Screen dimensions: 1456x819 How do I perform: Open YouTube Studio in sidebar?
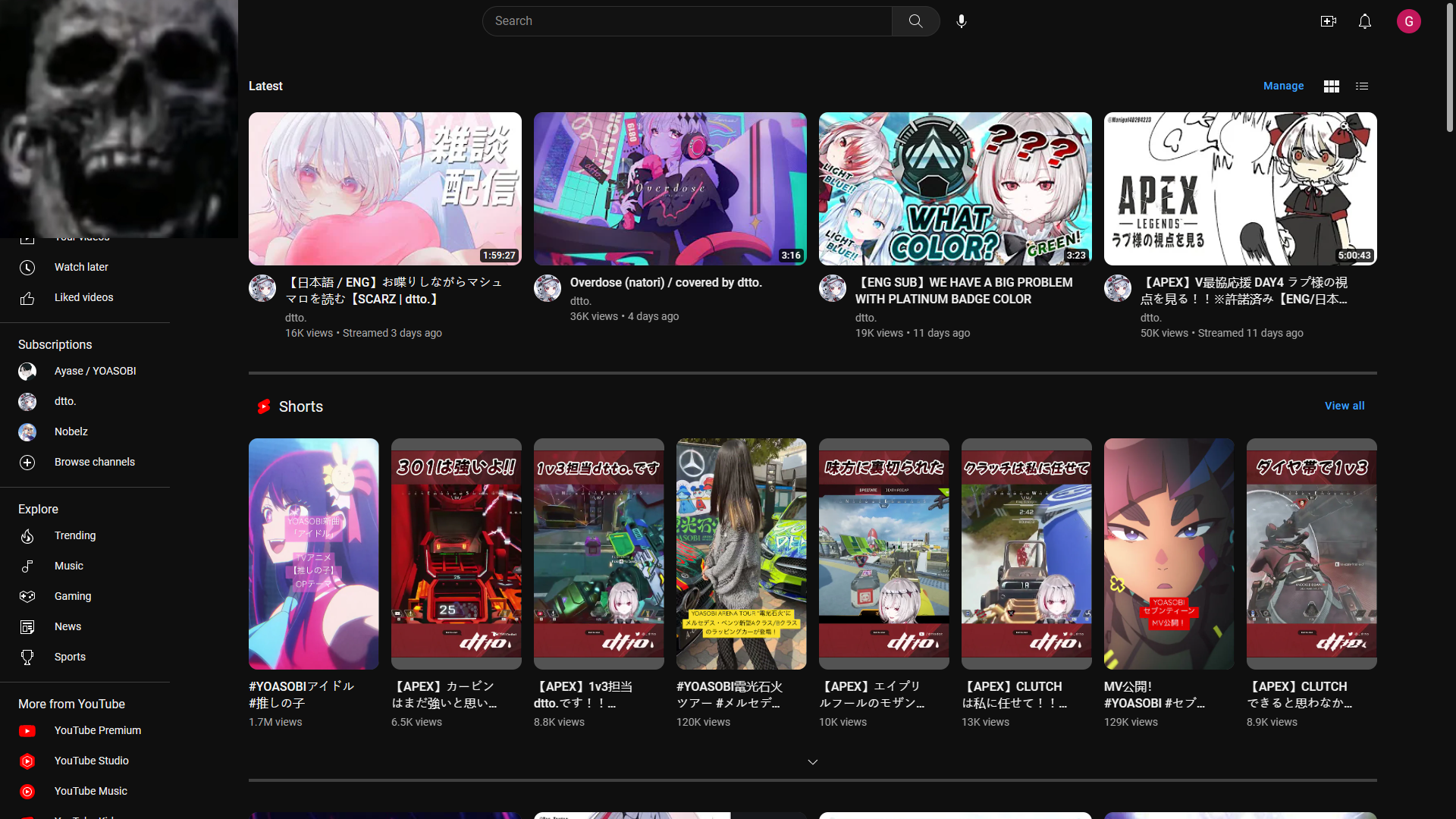point(91,761)
